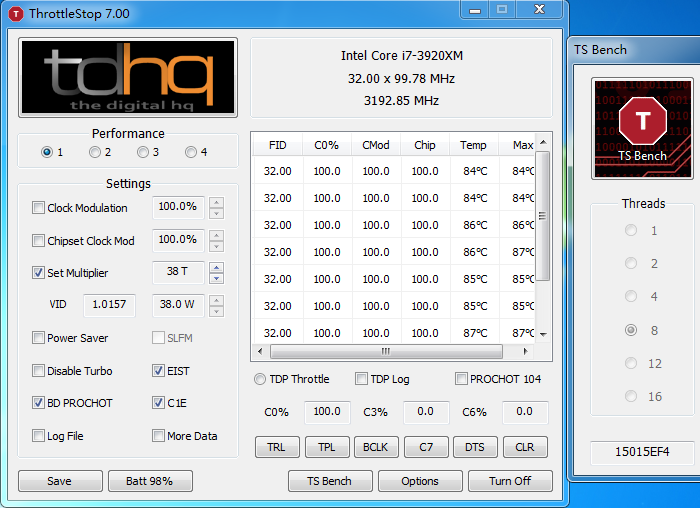Open the TRL turbo ratio limits button
Image resolution: width=700 pixels, height=508 pixels.
(277, 447)
